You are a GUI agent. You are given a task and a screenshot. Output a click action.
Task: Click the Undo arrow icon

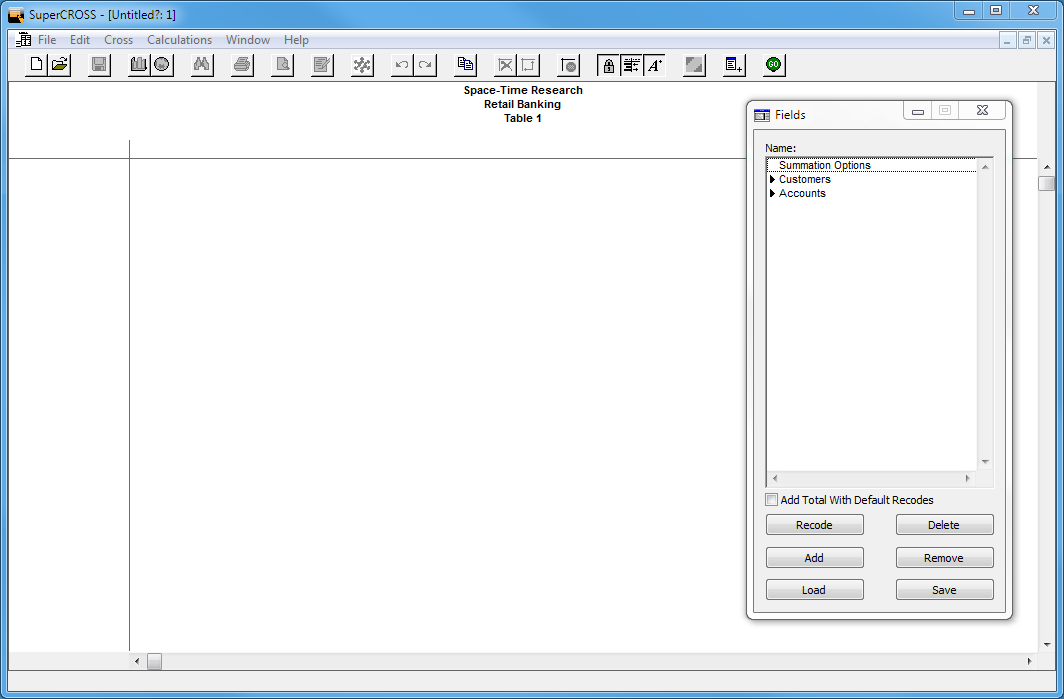pyautogui.click(x=402, y=65)
